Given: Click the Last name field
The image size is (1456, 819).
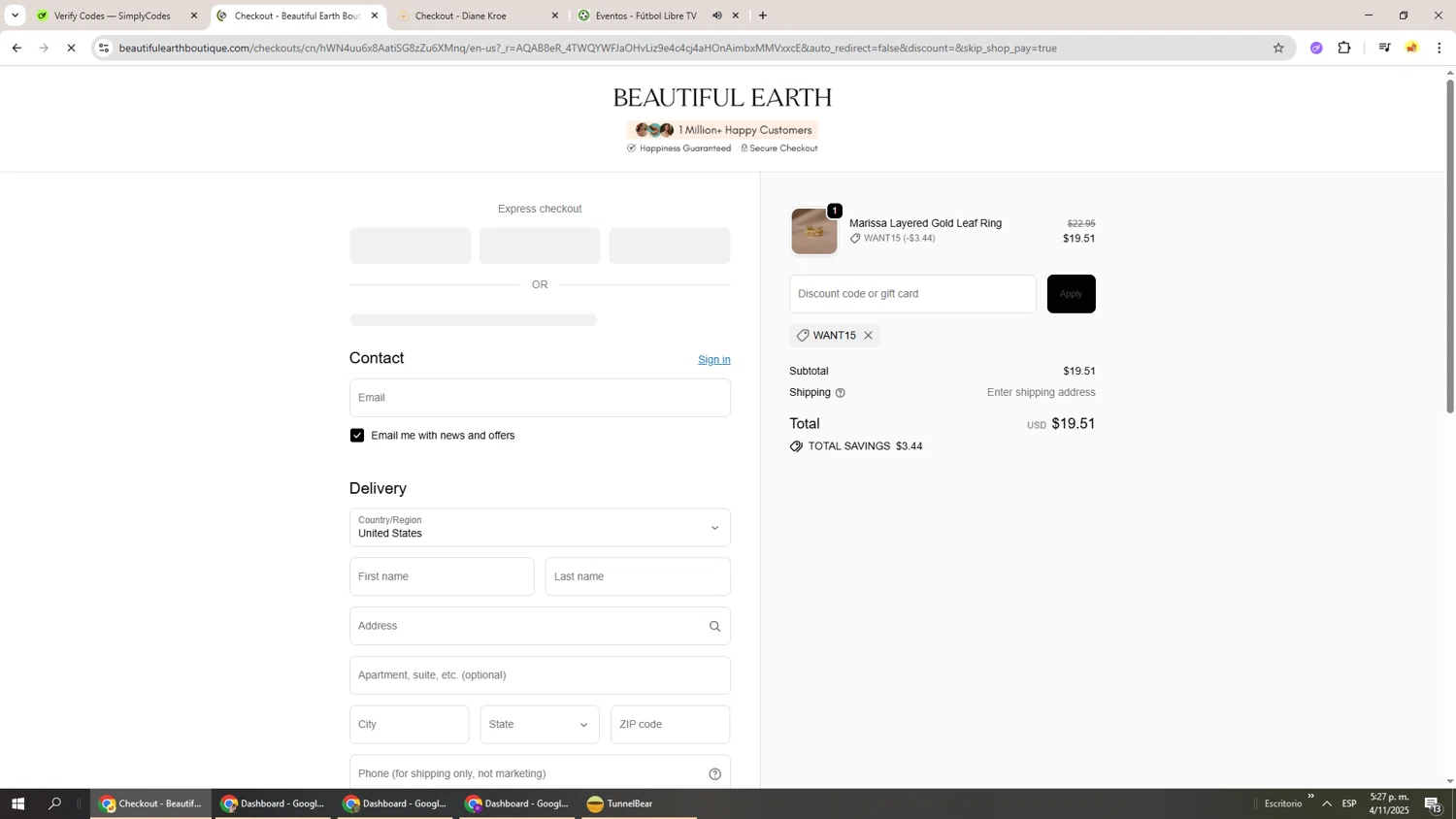Looking at the screenshot, I should click(x=638, y=576).
